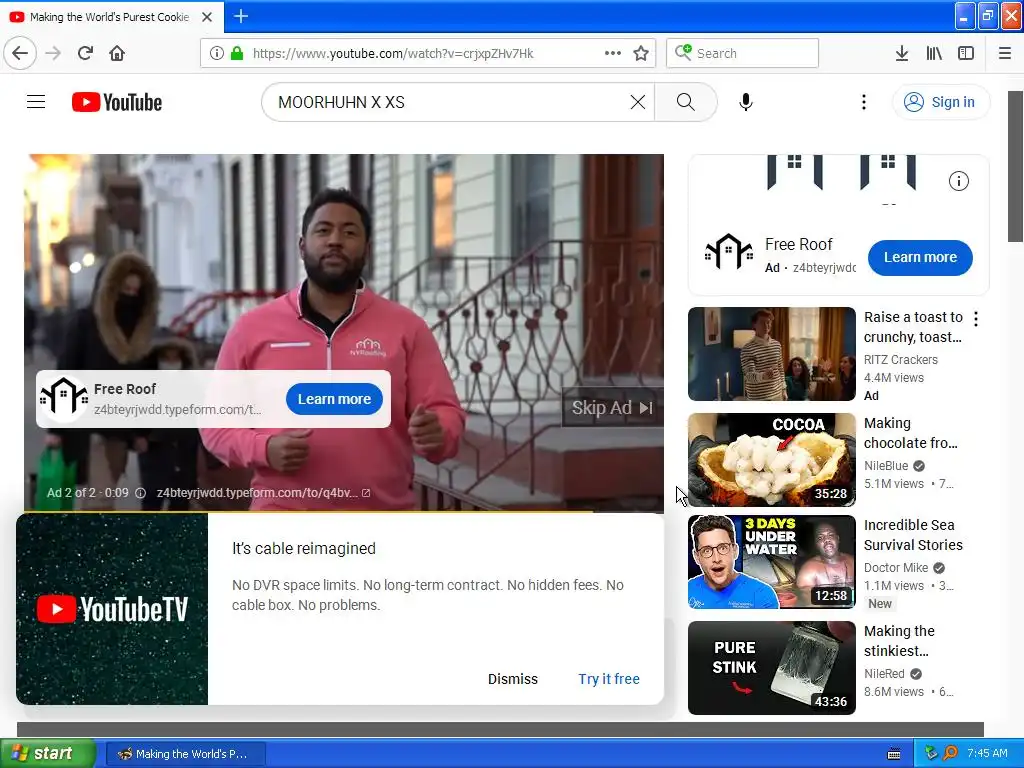Screen dimensions: 1024x768
Task: Open page actions three-dot menu in address bar
Action: (613, 53)
